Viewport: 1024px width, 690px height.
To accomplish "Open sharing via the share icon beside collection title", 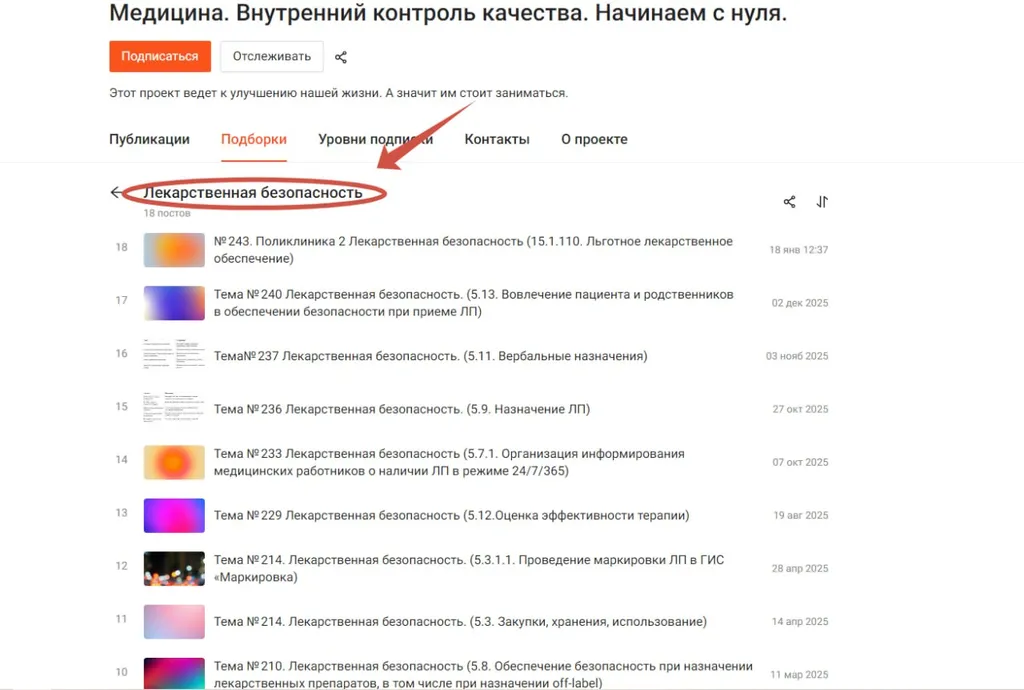I will (789, 201).
